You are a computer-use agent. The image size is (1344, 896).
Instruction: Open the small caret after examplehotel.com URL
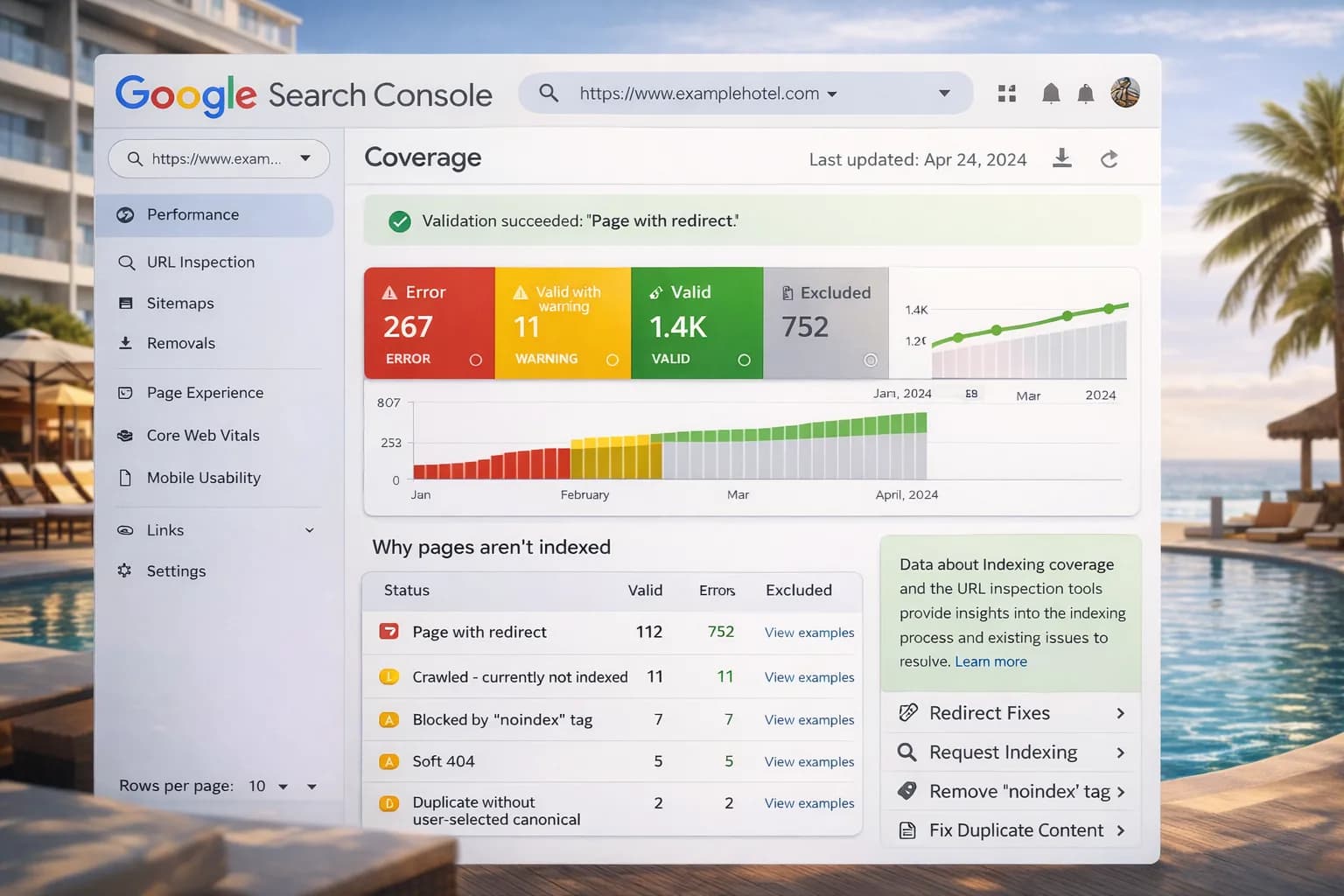(x=832, y=94)
